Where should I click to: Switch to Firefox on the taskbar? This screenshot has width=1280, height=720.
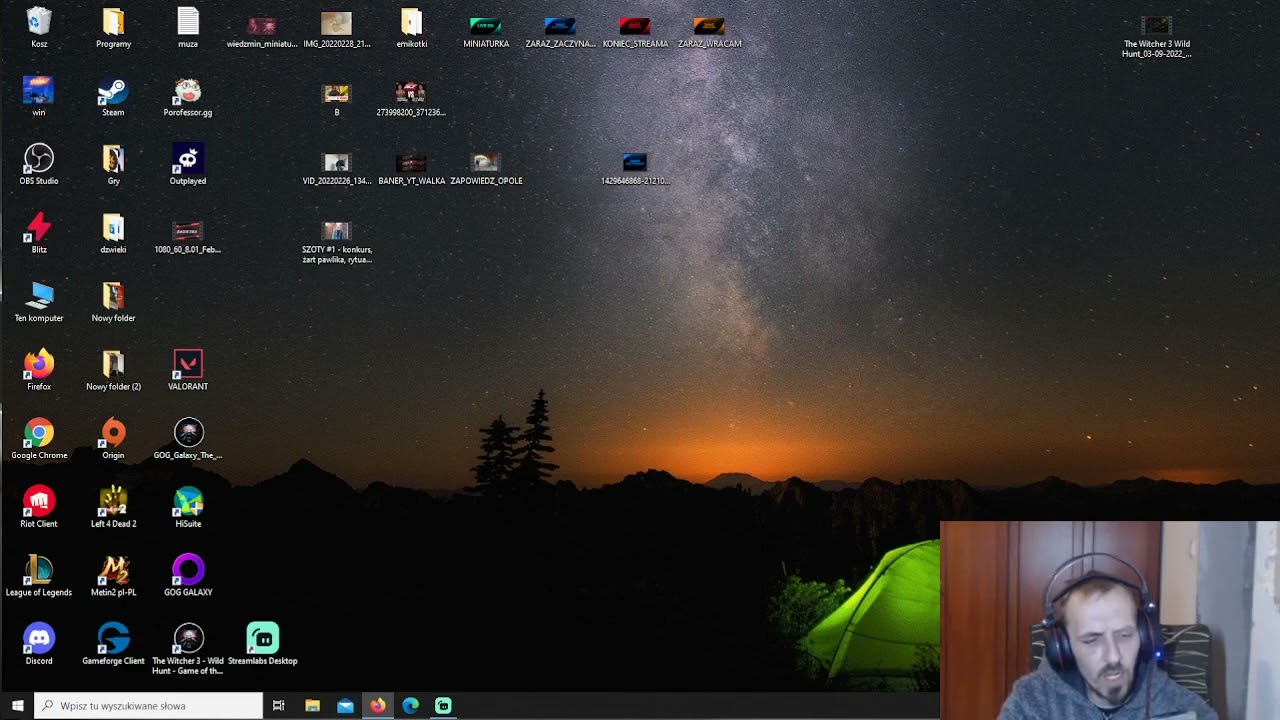(x=378, y=706)
